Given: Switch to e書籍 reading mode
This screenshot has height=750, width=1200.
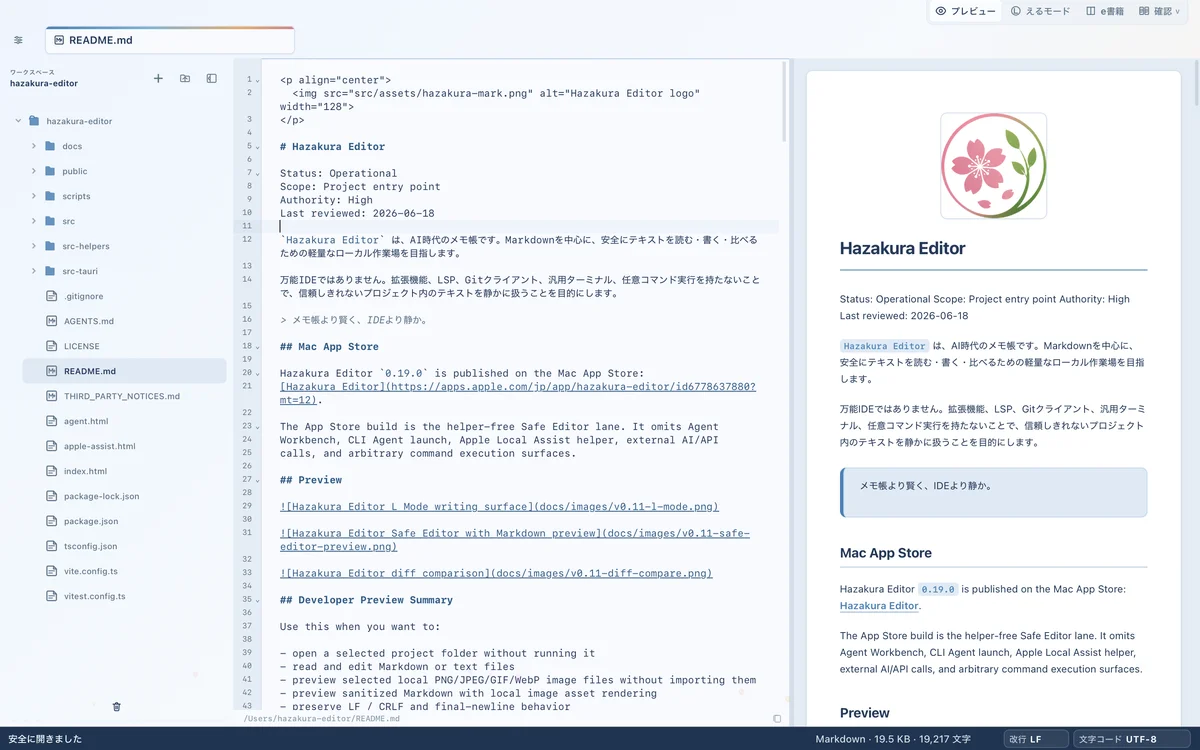Looking at the screenshot, I should (1105, 11).
